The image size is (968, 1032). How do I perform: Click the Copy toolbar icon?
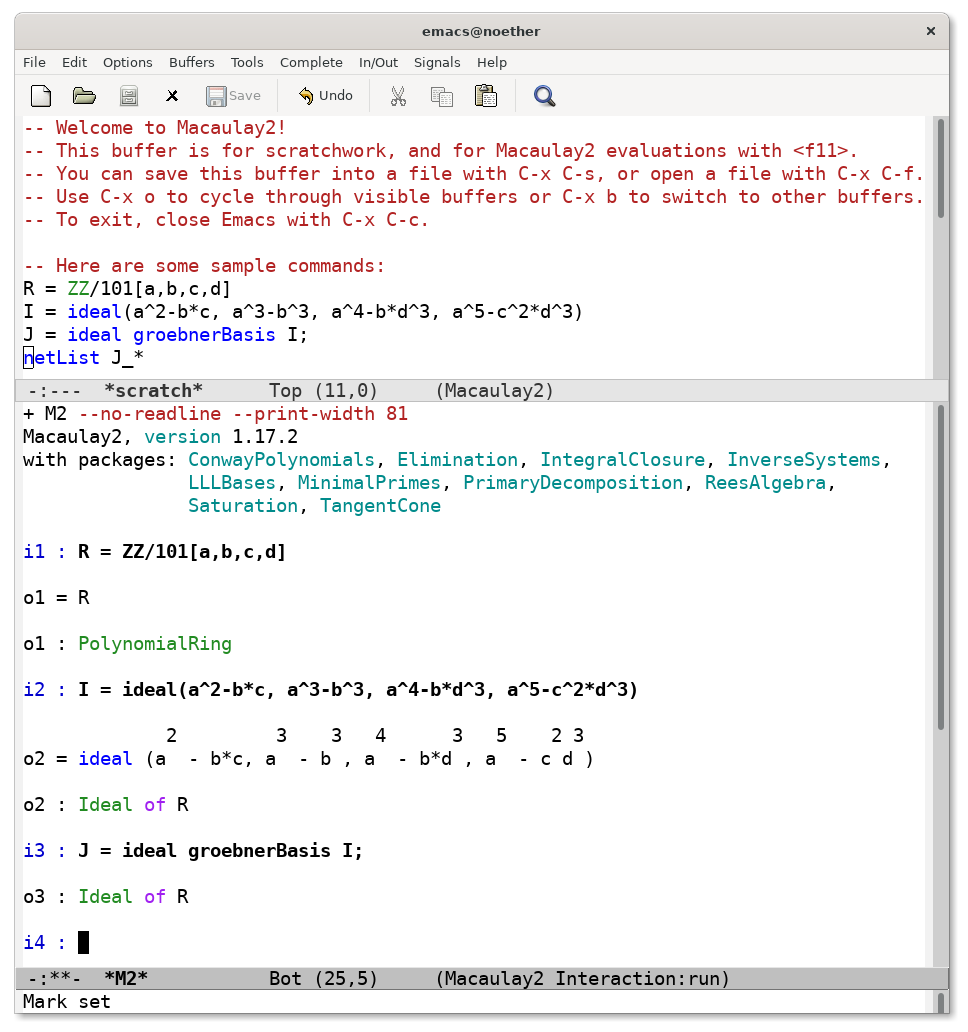[x=442, y=96]
